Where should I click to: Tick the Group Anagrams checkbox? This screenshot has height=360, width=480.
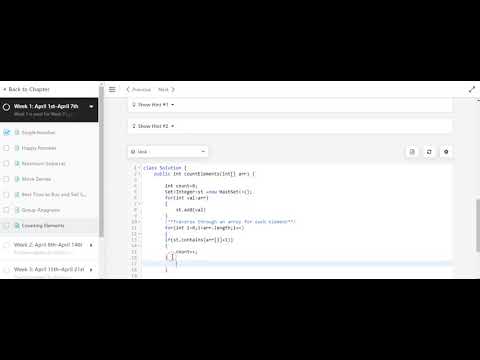(x=6, y=210)
